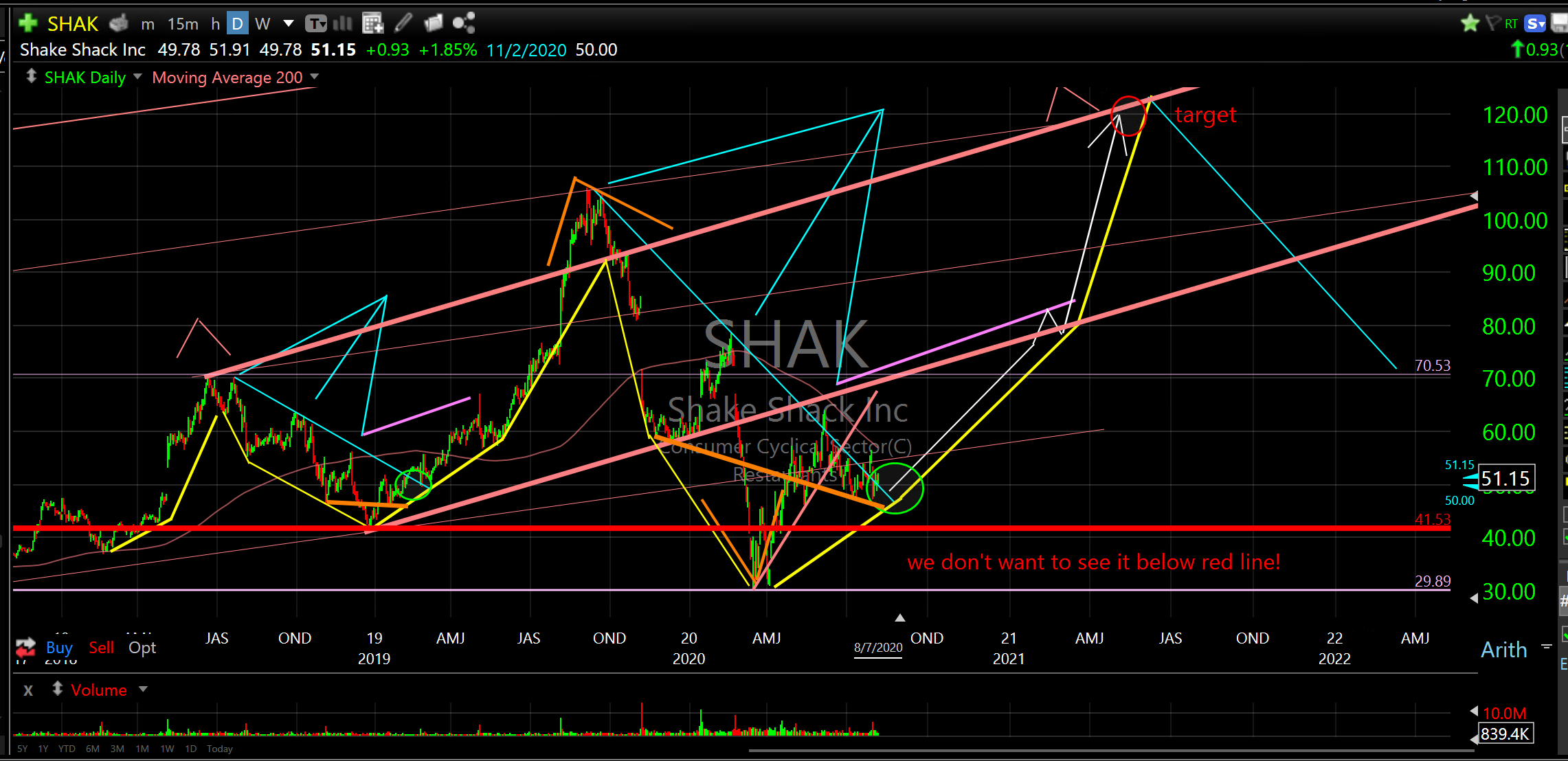Expand the Volume indicator dropdown arrow
1568x761 pixels.
tap(143, 689)
